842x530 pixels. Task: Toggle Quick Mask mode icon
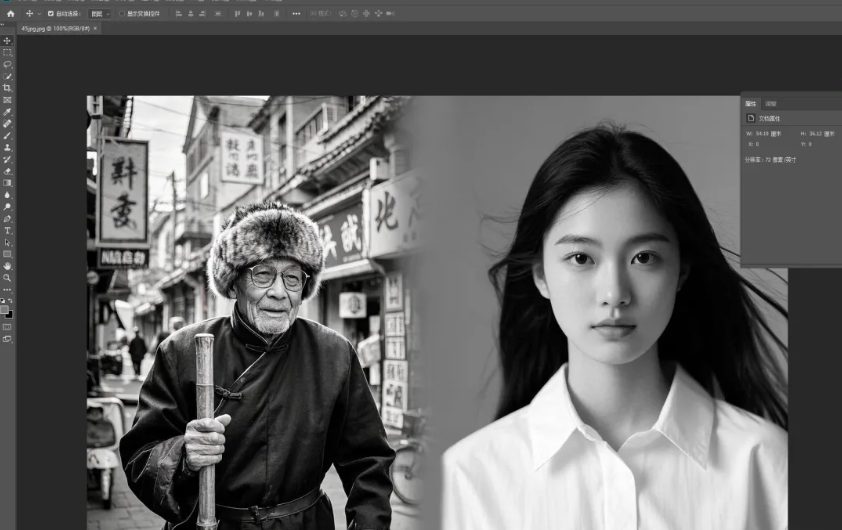pos(7,327)
